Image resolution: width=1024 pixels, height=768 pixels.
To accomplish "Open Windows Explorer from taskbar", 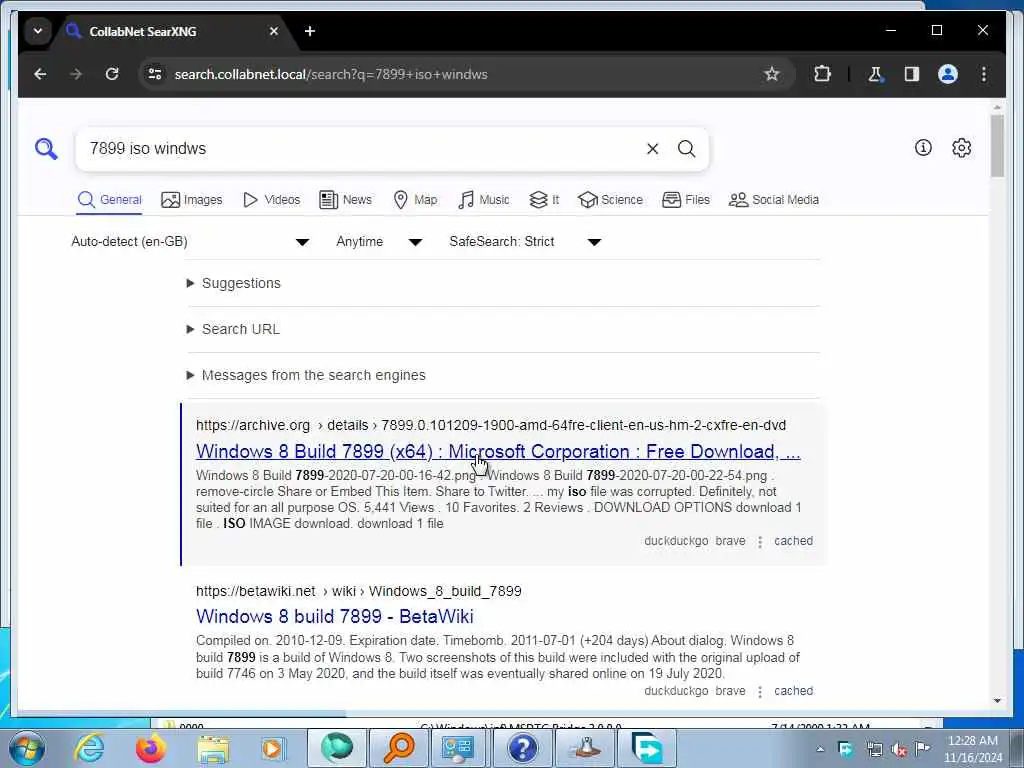I will (213, 748).
